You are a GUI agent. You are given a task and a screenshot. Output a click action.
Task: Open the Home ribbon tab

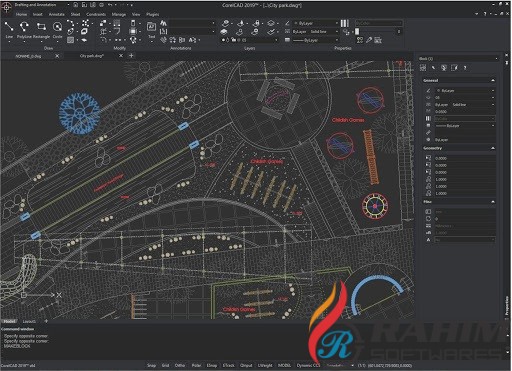point(21,14)
